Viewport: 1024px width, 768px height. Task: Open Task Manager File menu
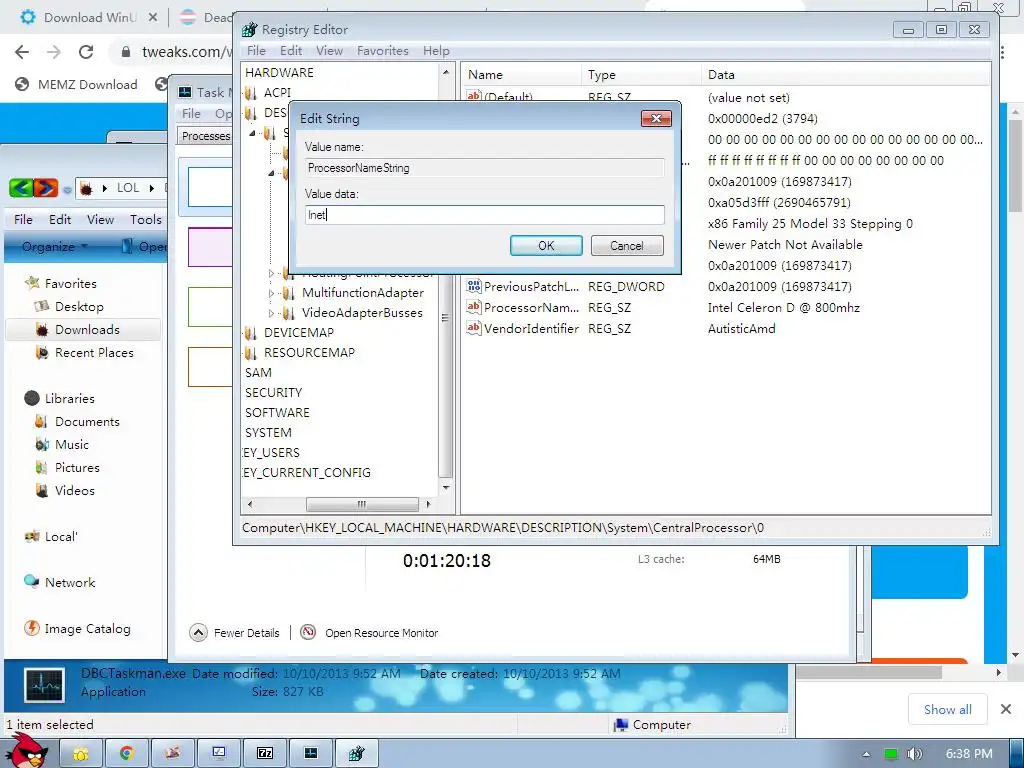pyautogui.click(x=191, y=114)
